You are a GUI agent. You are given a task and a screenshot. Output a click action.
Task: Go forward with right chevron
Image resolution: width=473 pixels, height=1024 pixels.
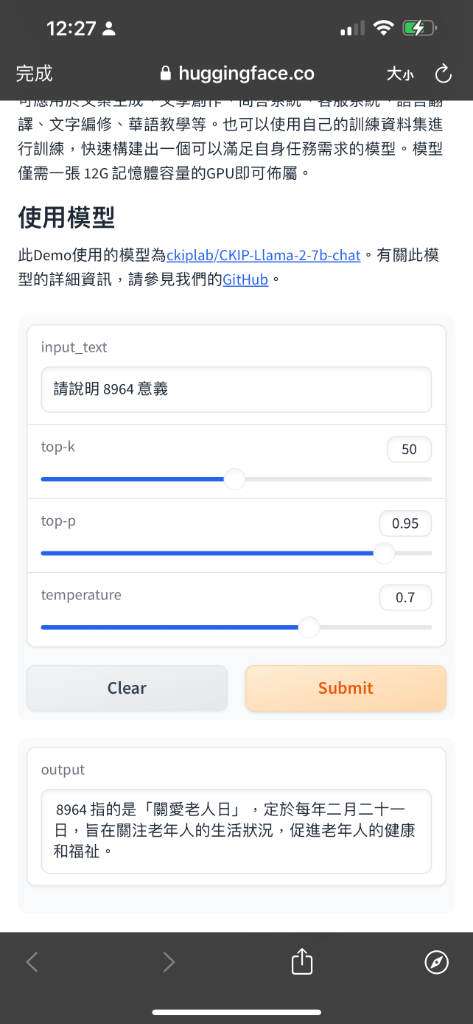tap(169, 962)
